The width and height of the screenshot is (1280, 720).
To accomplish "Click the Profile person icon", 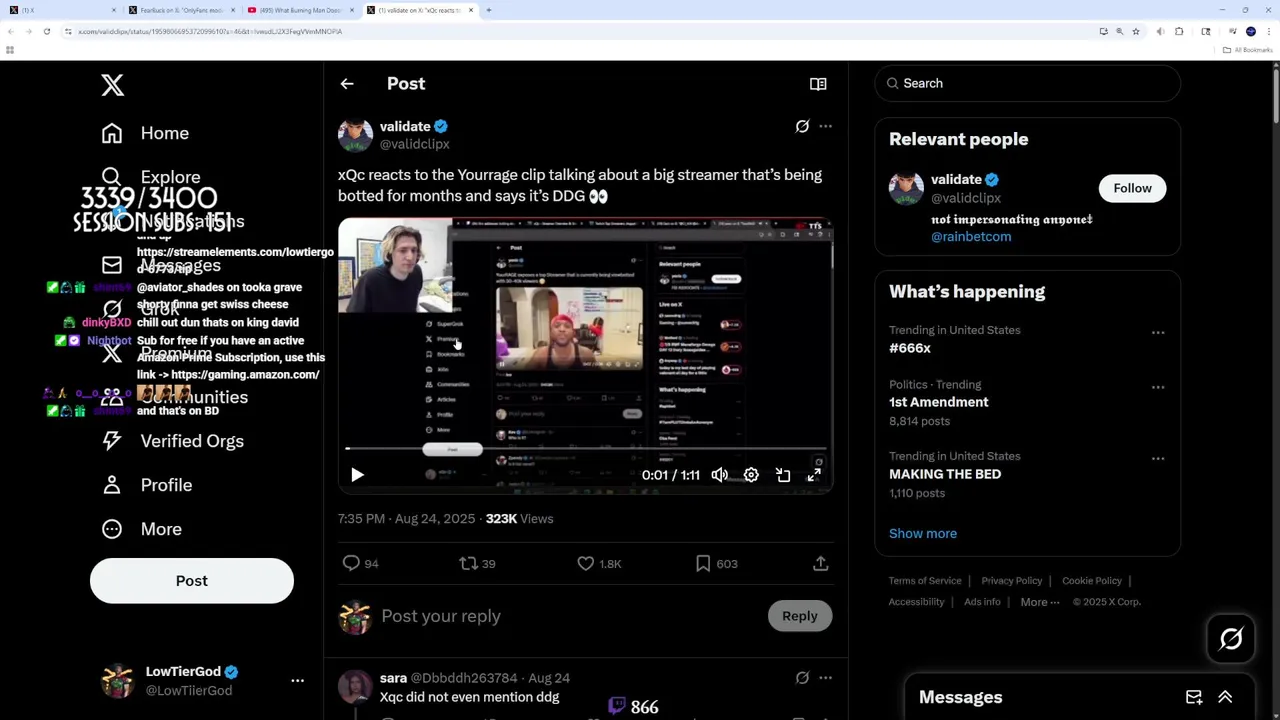I will click(x=112, y=485).
